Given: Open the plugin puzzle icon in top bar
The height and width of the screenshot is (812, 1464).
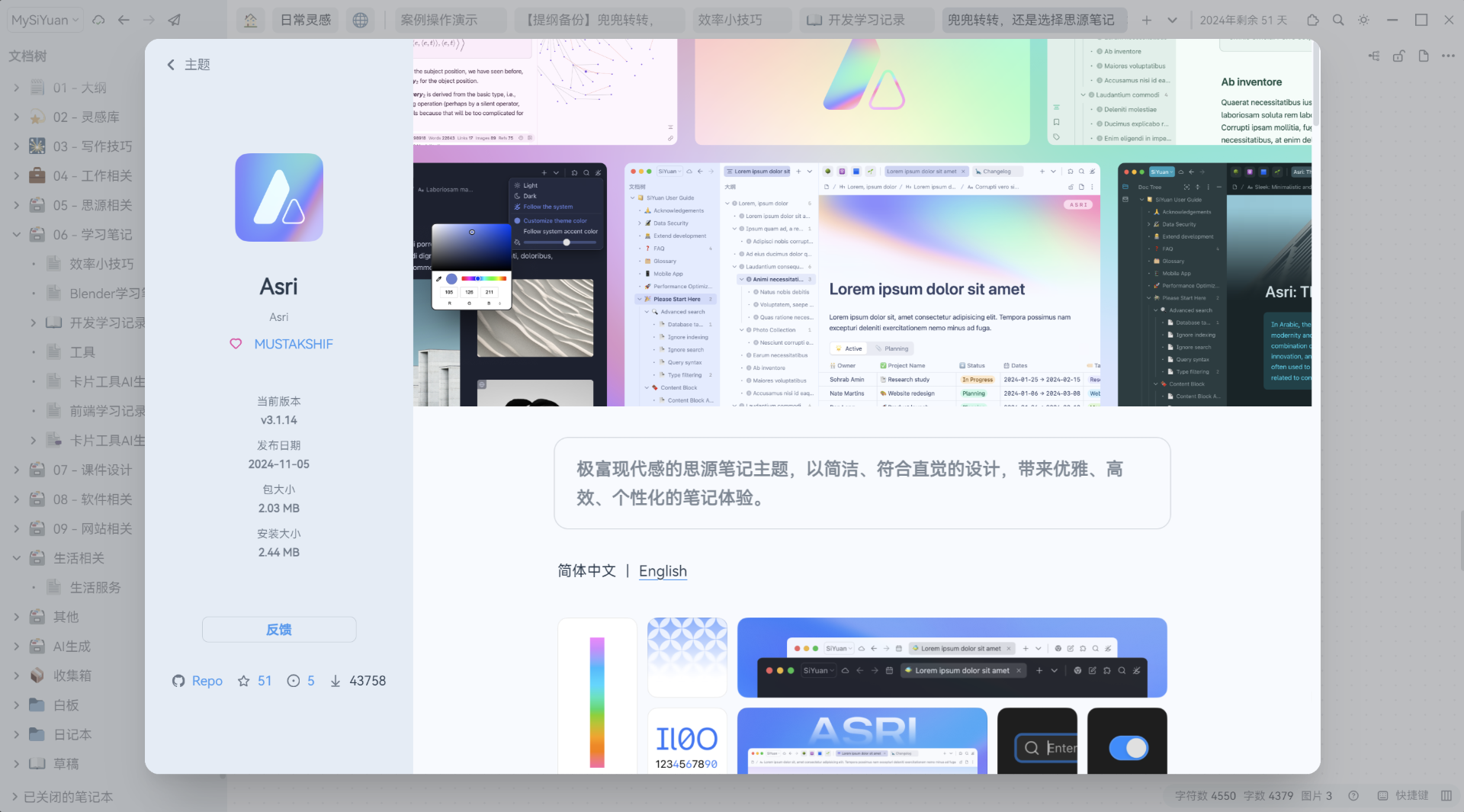Looking at the screenshot, I should 1312,20.
